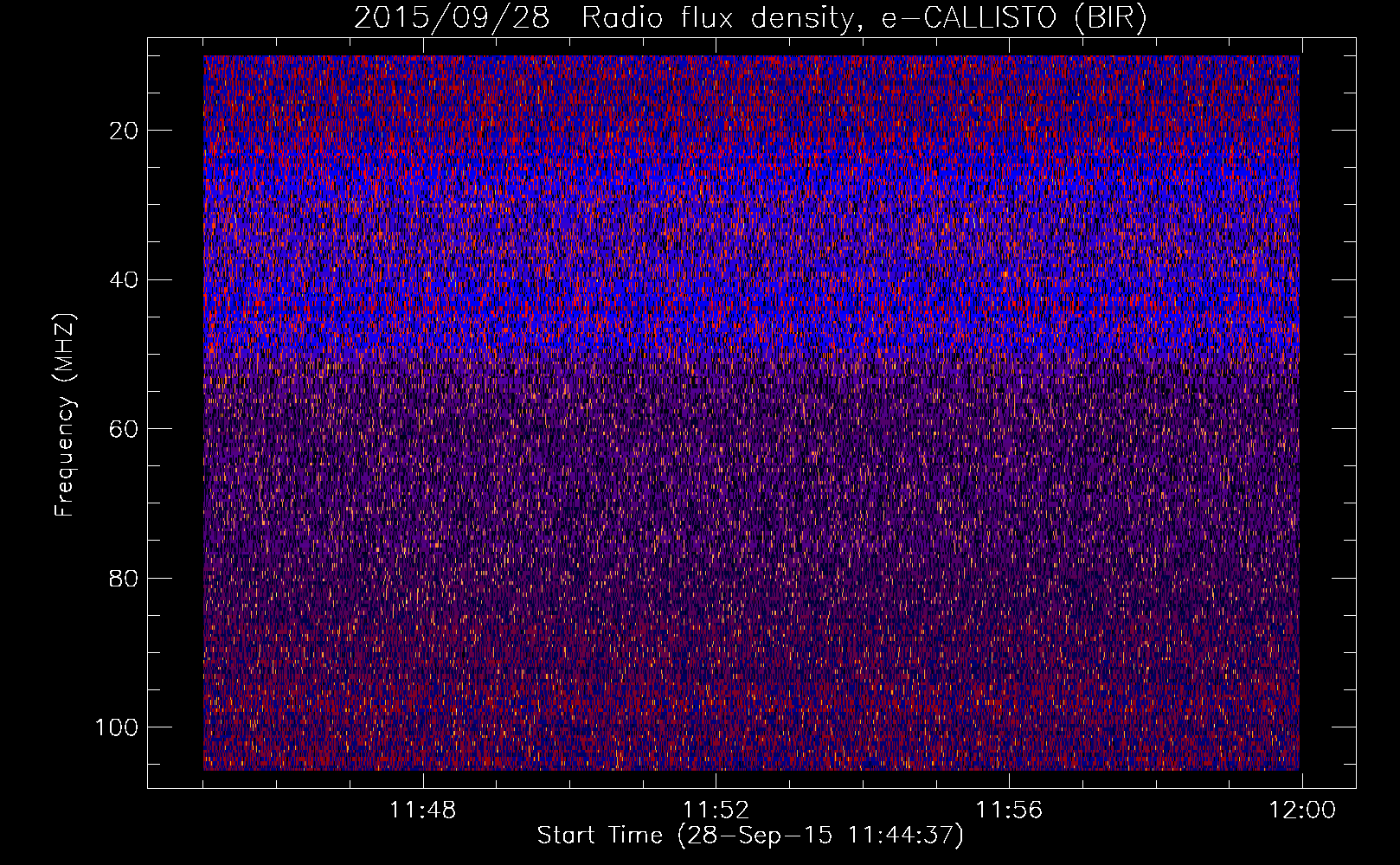The height and width of the screenshot is (865, 1400).
Task: Click the 100 MHz frequency tick label
Action: (x=117, y=727)
